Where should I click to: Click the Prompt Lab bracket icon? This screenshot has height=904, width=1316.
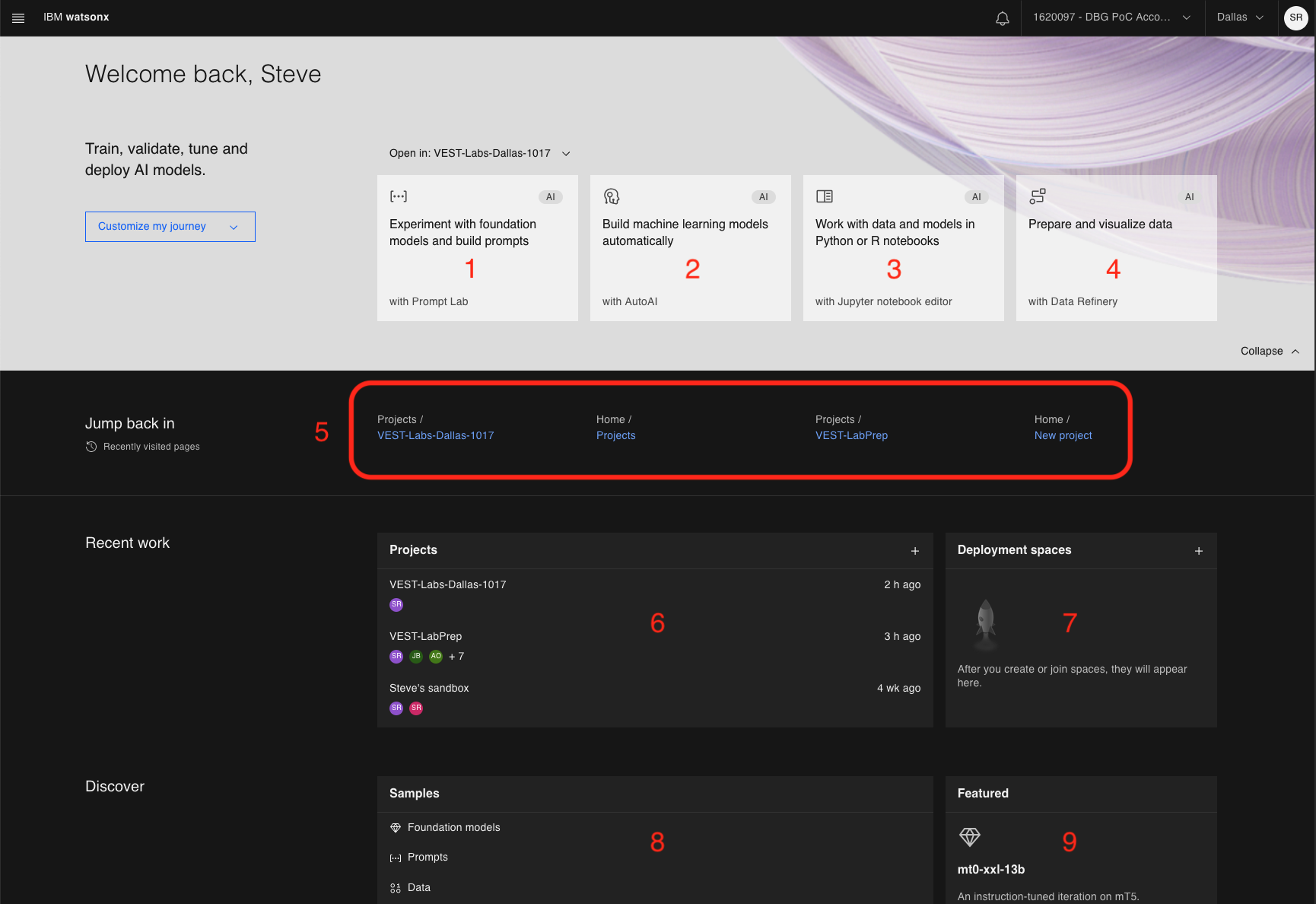coord(399,196)
